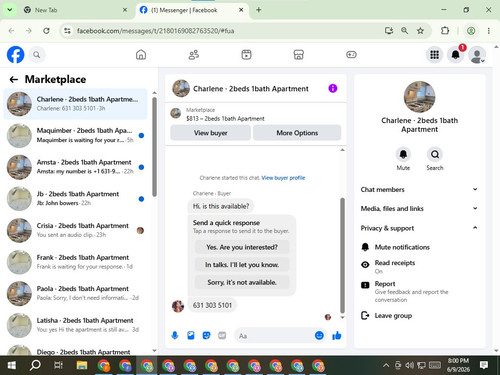Click More Options button

click(297, 133)
